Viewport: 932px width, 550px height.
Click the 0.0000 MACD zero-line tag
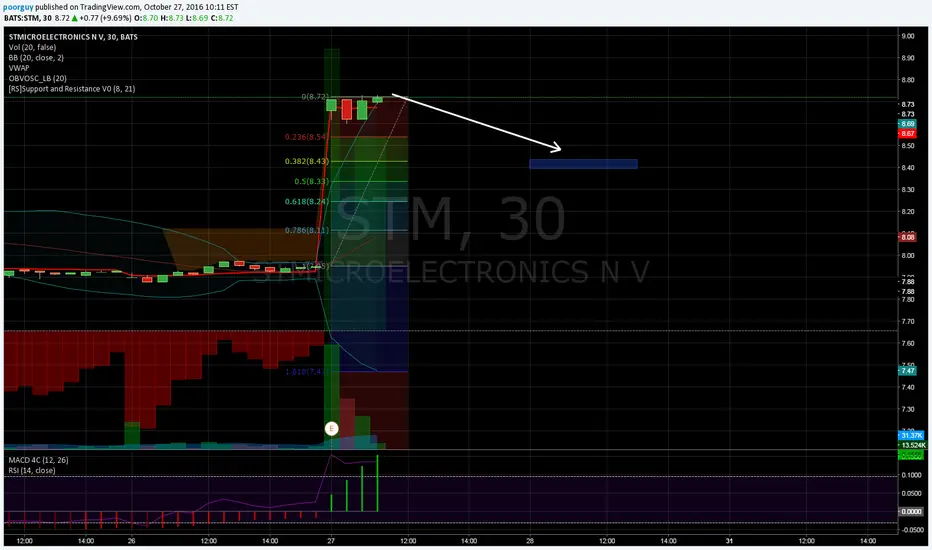911,511
